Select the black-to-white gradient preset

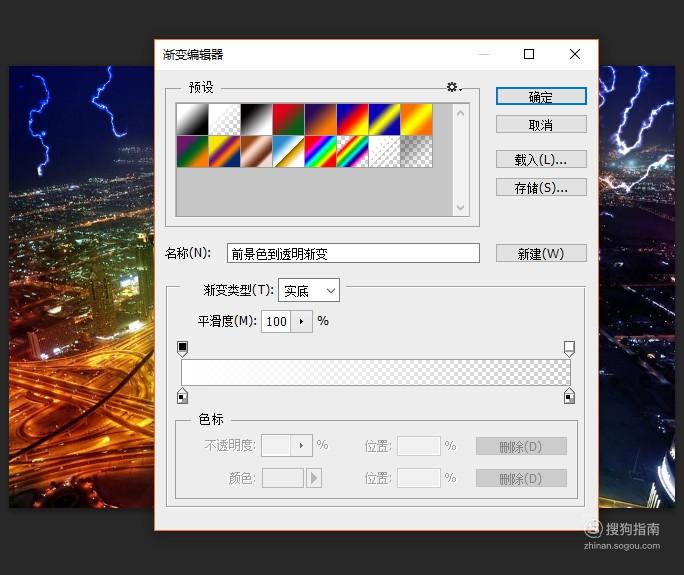192,119
